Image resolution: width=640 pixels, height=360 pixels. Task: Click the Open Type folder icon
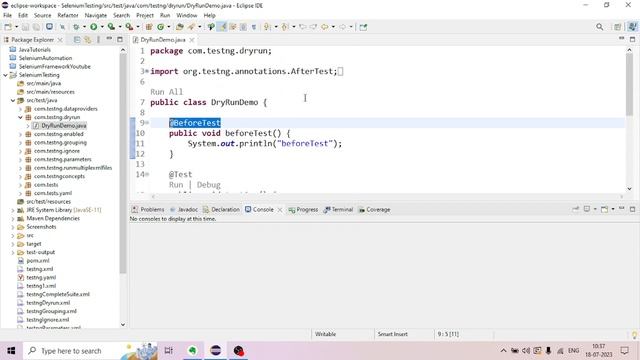180,27
